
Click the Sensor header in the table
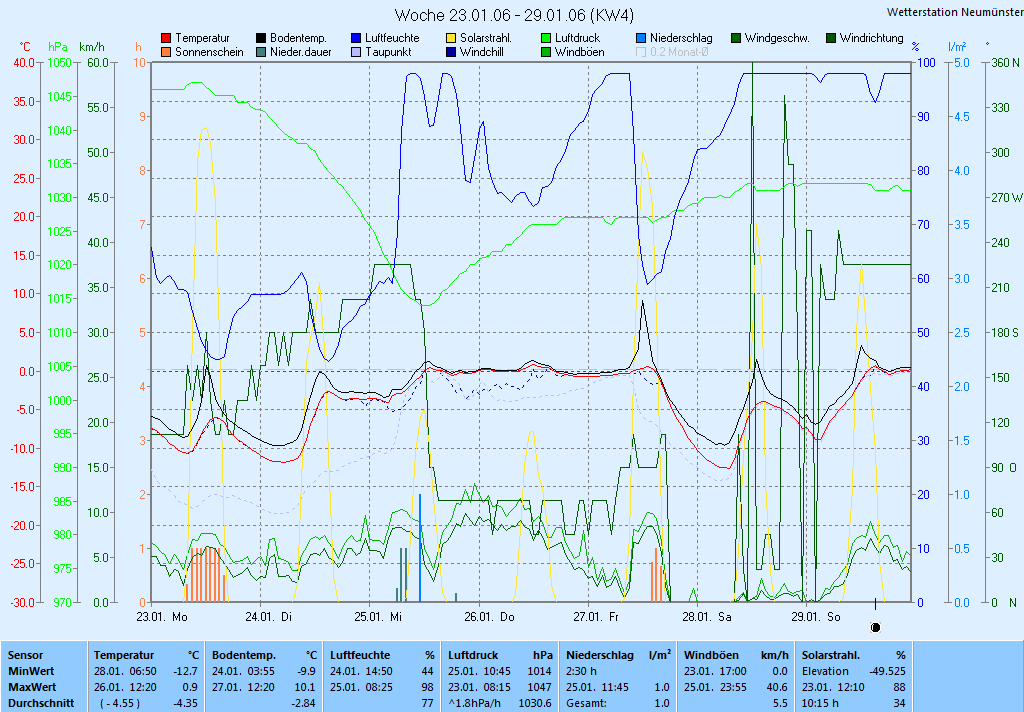(25, 655)
